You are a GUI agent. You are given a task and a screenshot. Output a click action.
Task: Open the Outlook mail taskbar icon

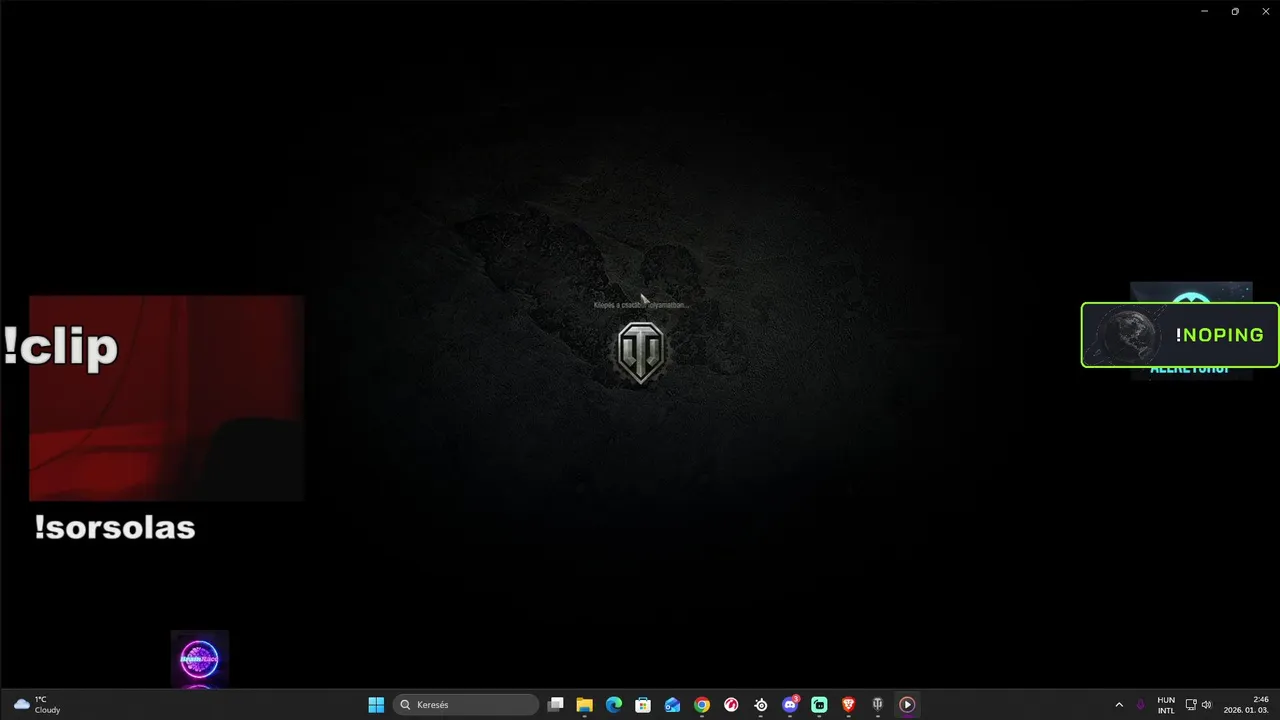[673, 705]
